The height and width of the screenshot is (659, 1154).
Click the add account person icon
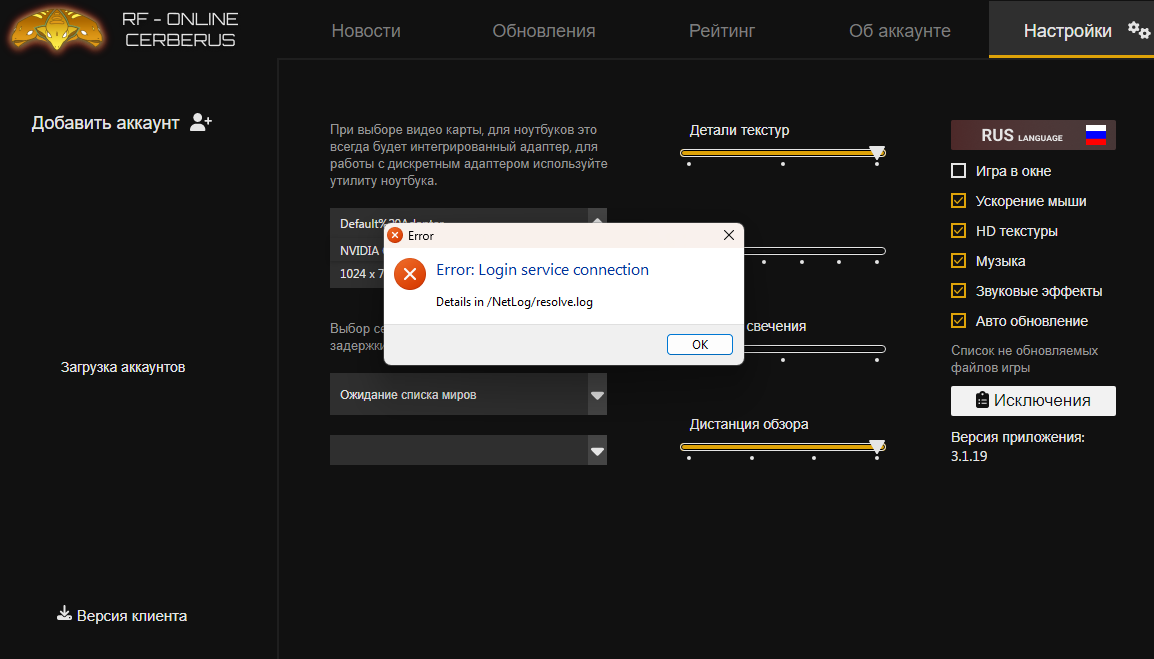pos(201,122)
